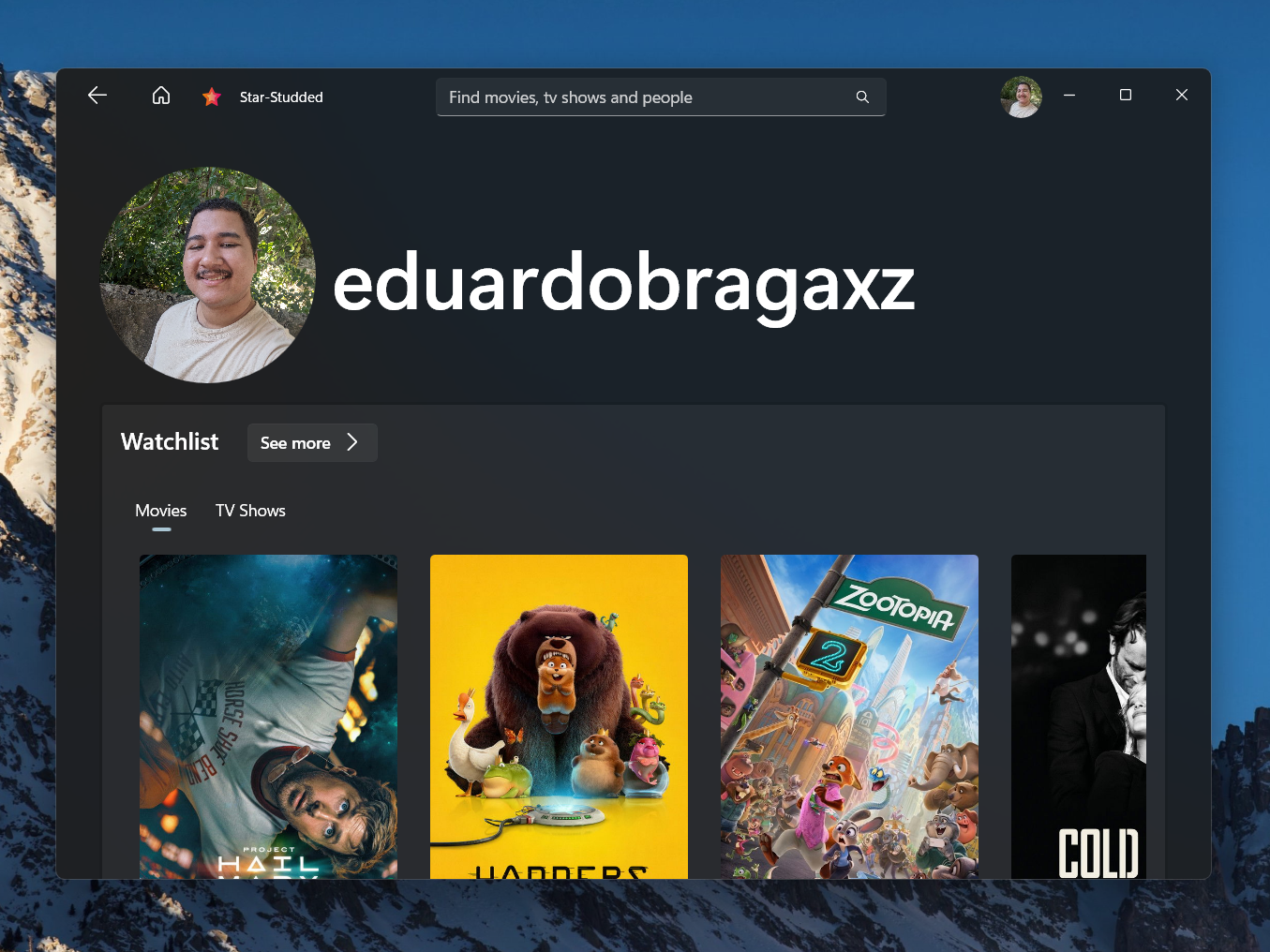
Task: Open the black-and-white Cold poster
Action: (1079, 717)
